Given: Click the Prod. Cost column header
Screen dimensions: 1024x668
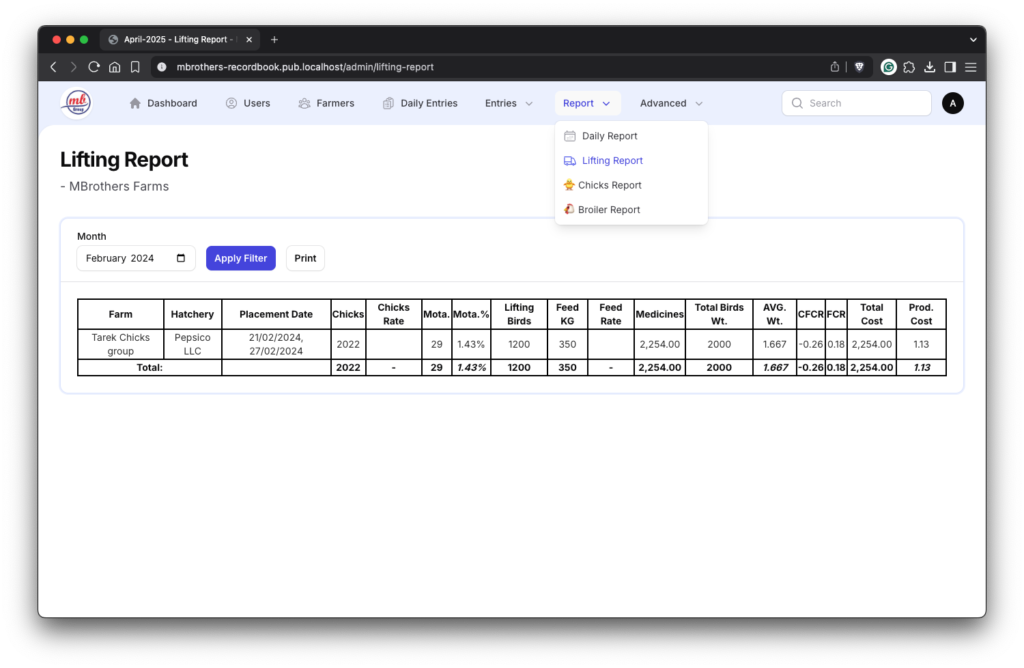Looking at the screenshot, I should 921,314.
